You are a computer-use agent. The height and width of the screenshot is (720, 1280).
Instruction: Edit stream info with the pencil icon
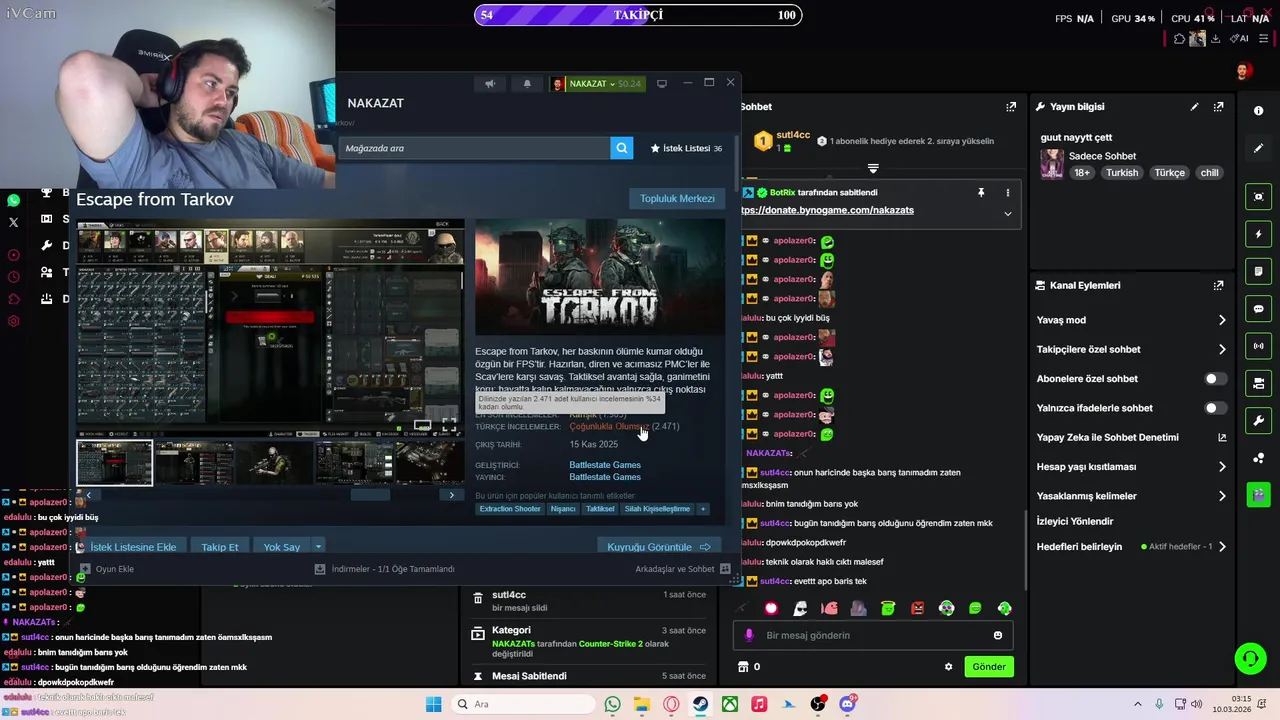(1194, 107)
